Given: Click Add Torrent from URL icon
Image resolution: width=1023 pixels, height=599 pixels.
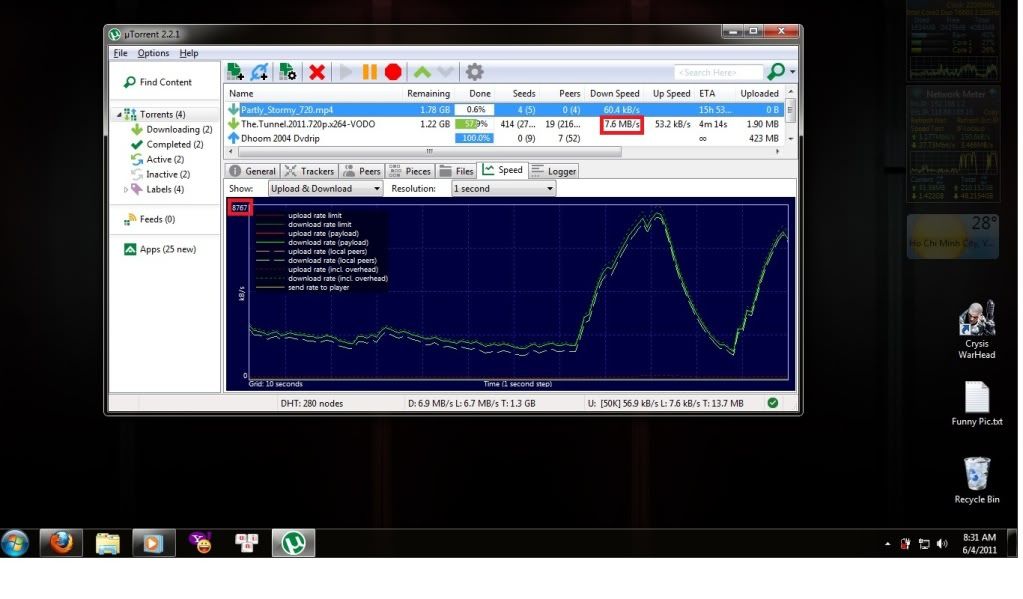Looking at the screenshot, I should [260, 72].
